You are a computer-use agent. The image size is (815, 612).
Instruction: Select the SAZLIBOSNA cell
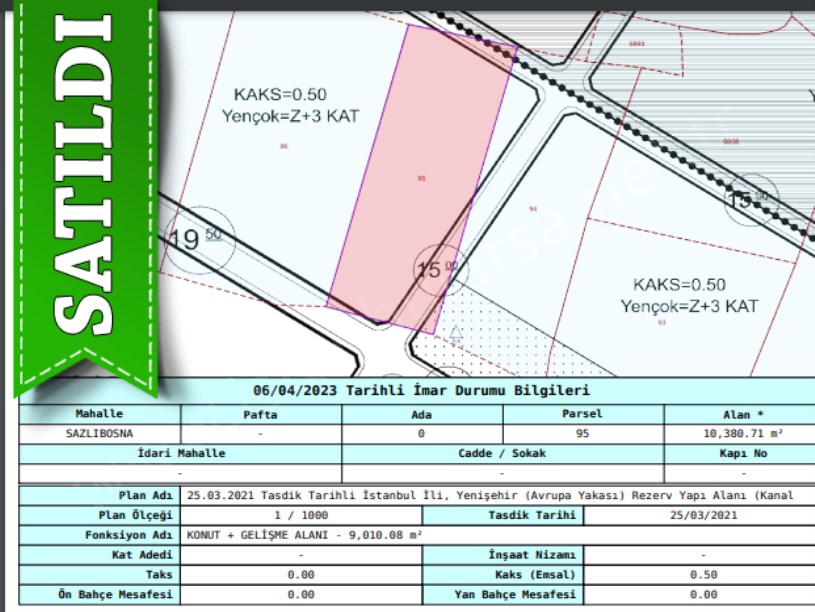click(x=99, y=434)
